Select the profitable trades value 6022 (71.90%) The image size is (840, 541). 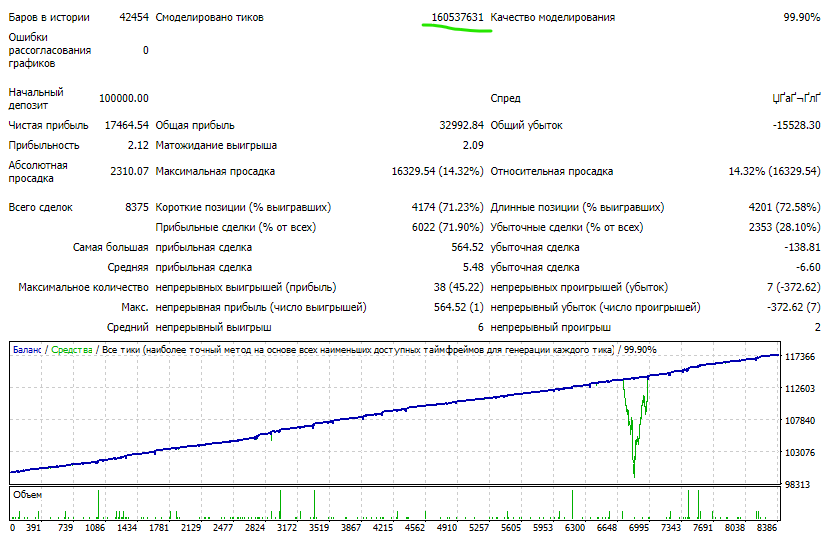coord(447,227)
